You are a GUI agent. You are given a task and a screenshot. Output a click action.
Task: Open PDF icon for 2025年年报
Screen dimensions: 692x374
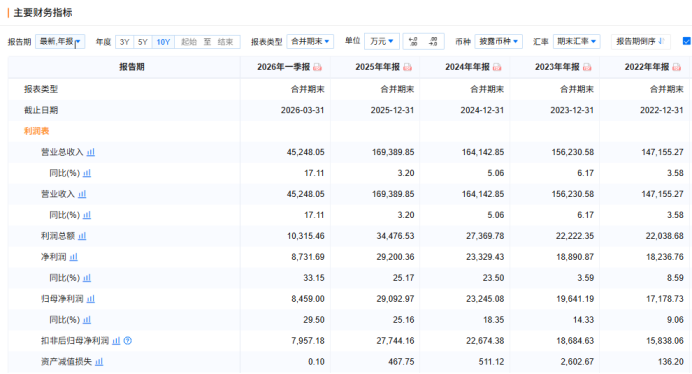tap(407, 67)
